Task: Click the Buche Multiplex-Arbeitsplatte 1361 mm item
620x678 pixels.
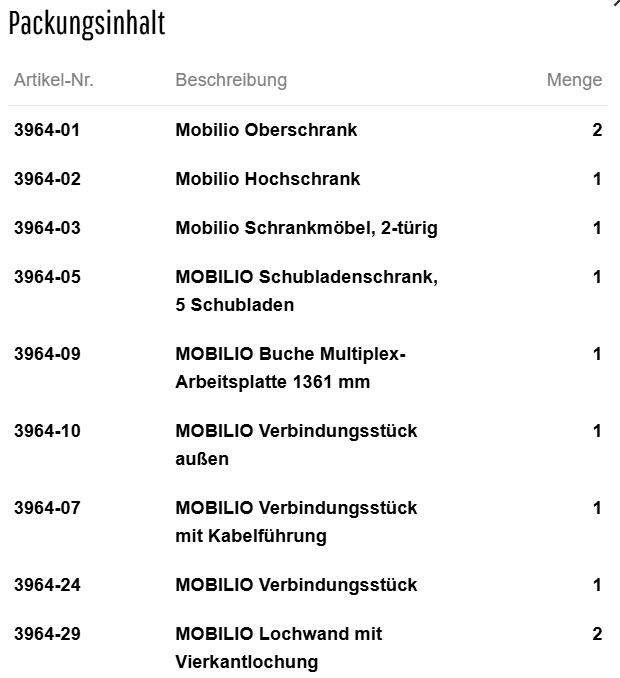Action: 290,367
